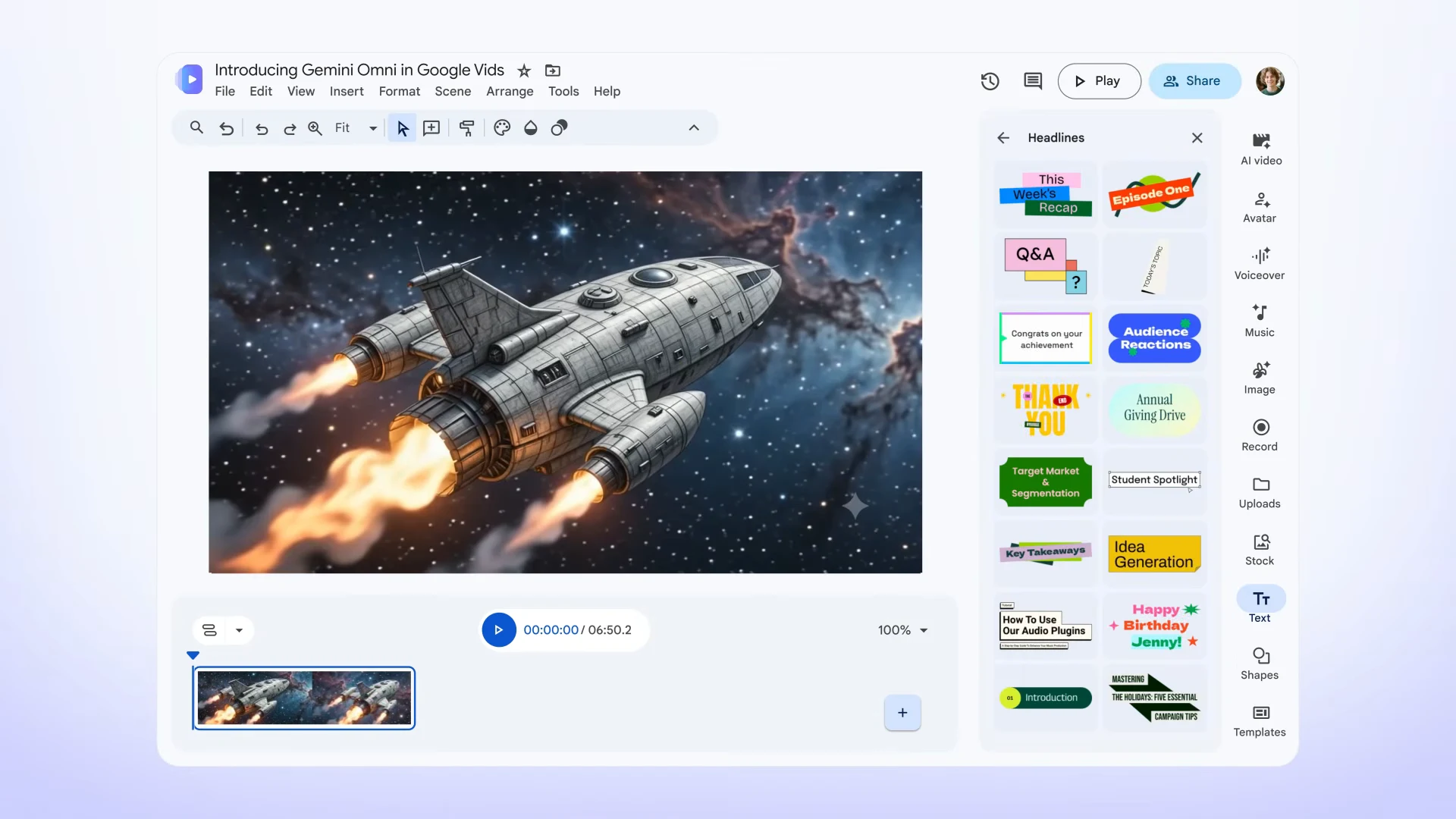1456x819 pixels.
Task: Insert 'Happy Birthday Jenny!' headline
Action: (1154, 626)
